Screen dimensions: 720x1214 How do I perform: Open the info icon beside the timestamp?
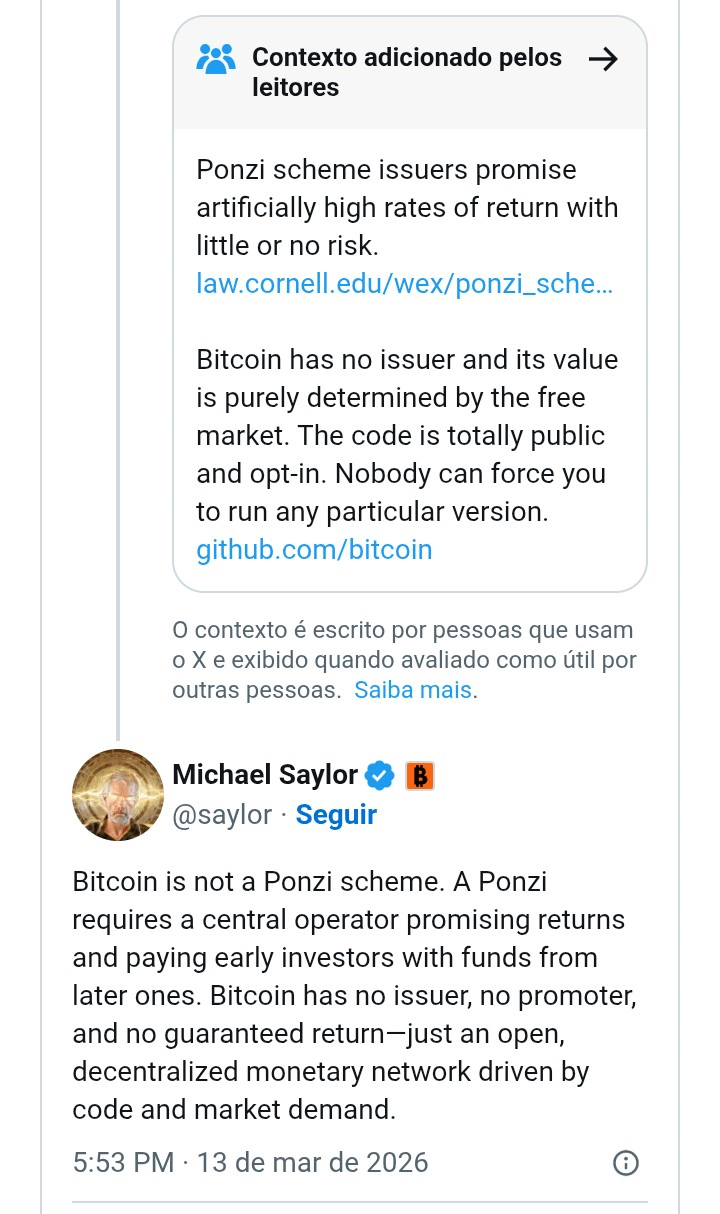tap(625, 1163)
